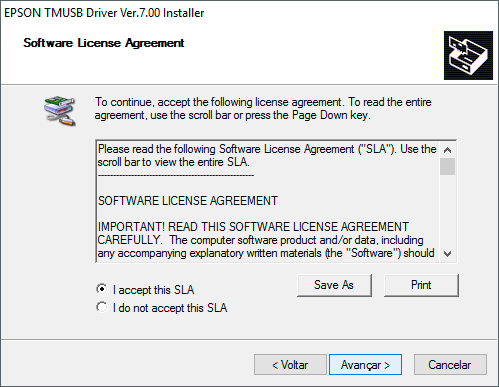Image resolution: width=499 pixels, height=387 pixels.
Task: Click the EPSON TMUSB Driver installer title bar
Action: point(249,13)
